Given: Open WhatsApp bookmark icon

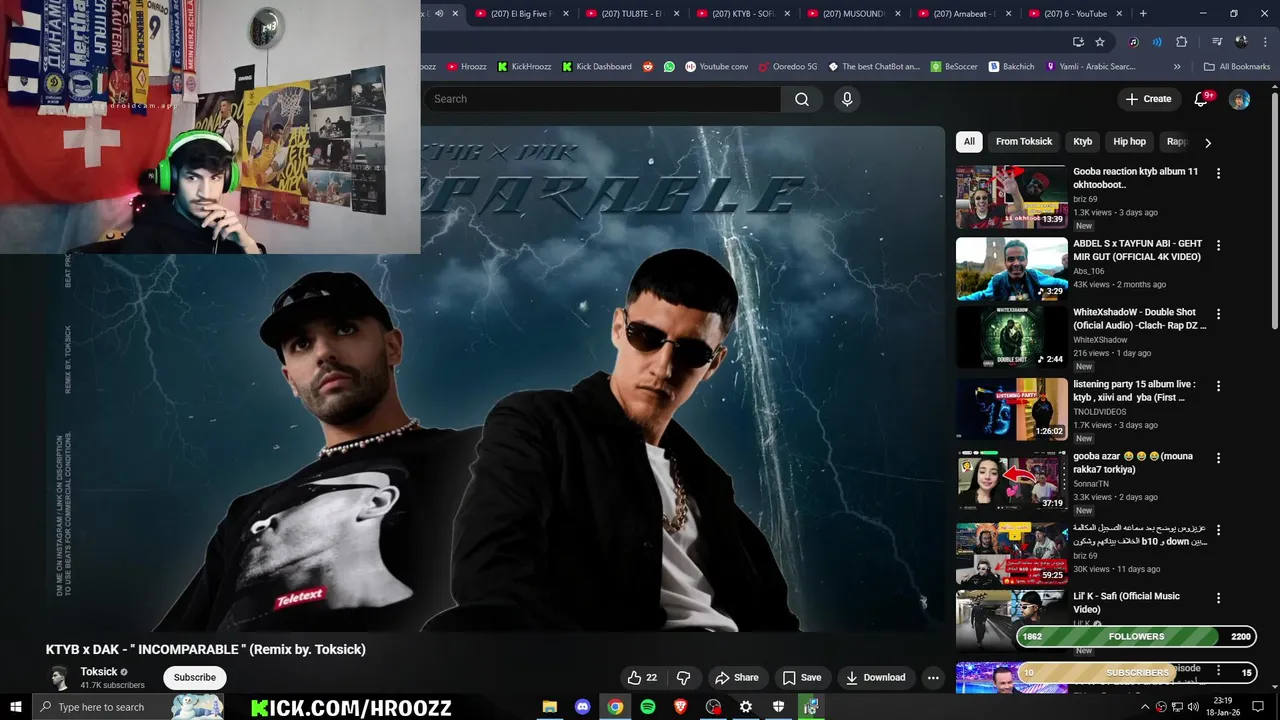Looking at the screenshot, I should click(x=669, y=67).
